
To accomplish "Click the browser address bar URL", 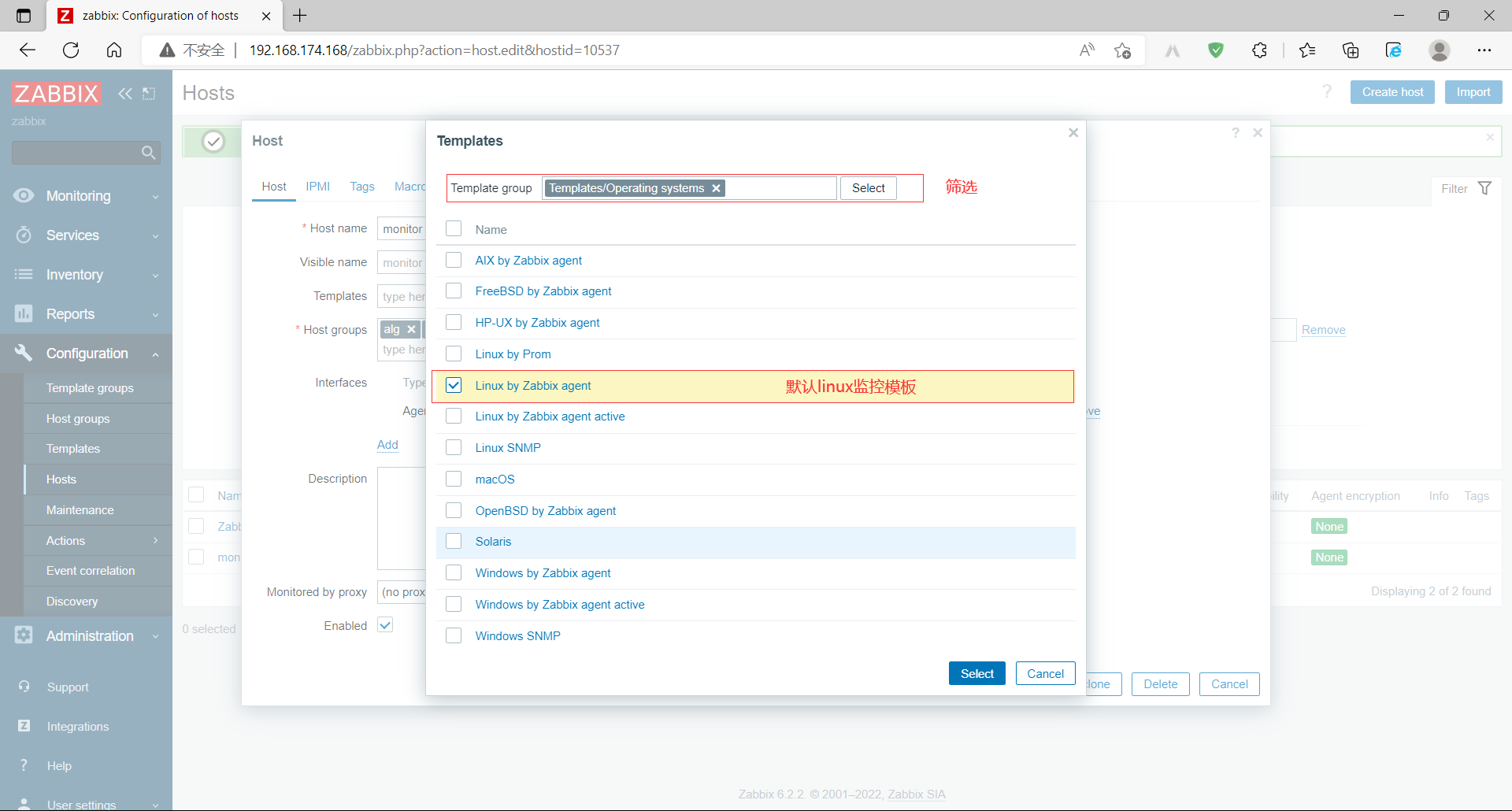I will pyautogui.click(x=435, y=50).
